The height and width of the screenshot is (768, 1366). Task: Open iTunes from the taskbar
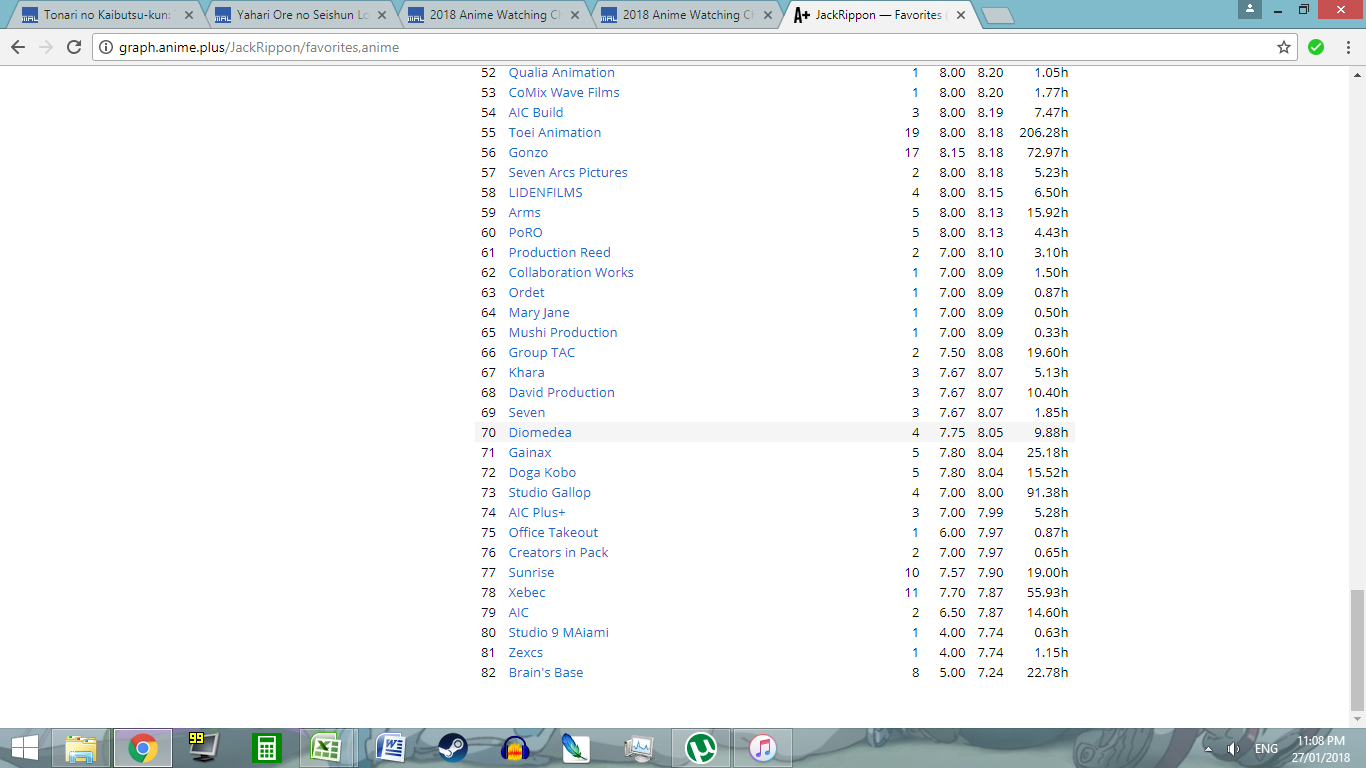[x=763, y=748]
